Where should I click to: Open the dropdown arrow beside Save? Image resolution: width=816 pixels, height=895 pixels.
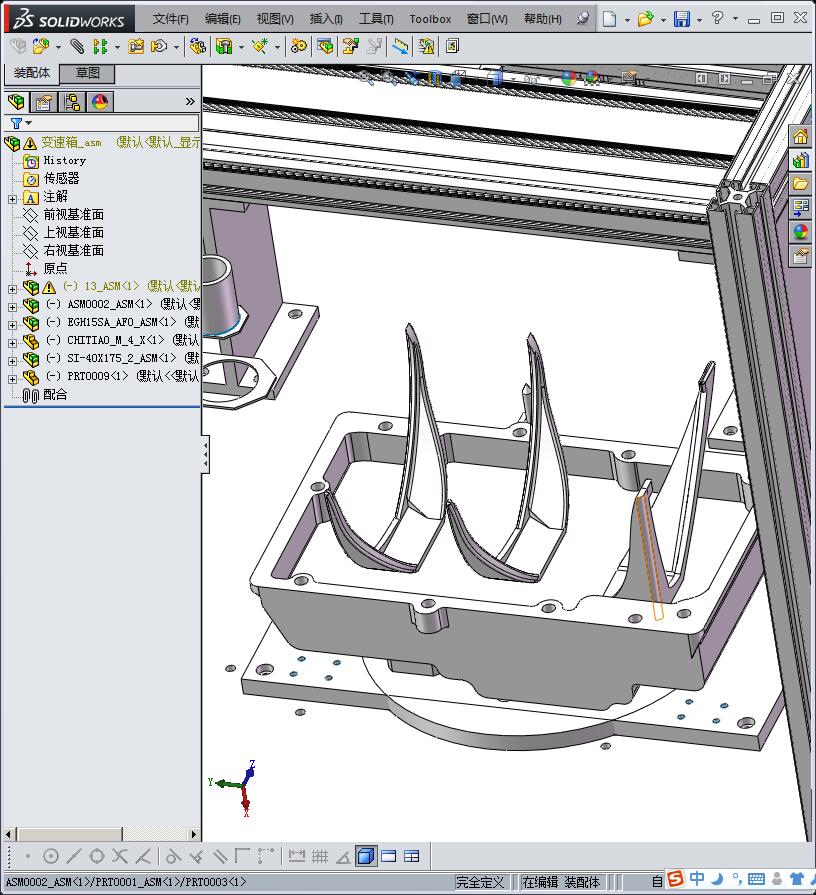699,20
